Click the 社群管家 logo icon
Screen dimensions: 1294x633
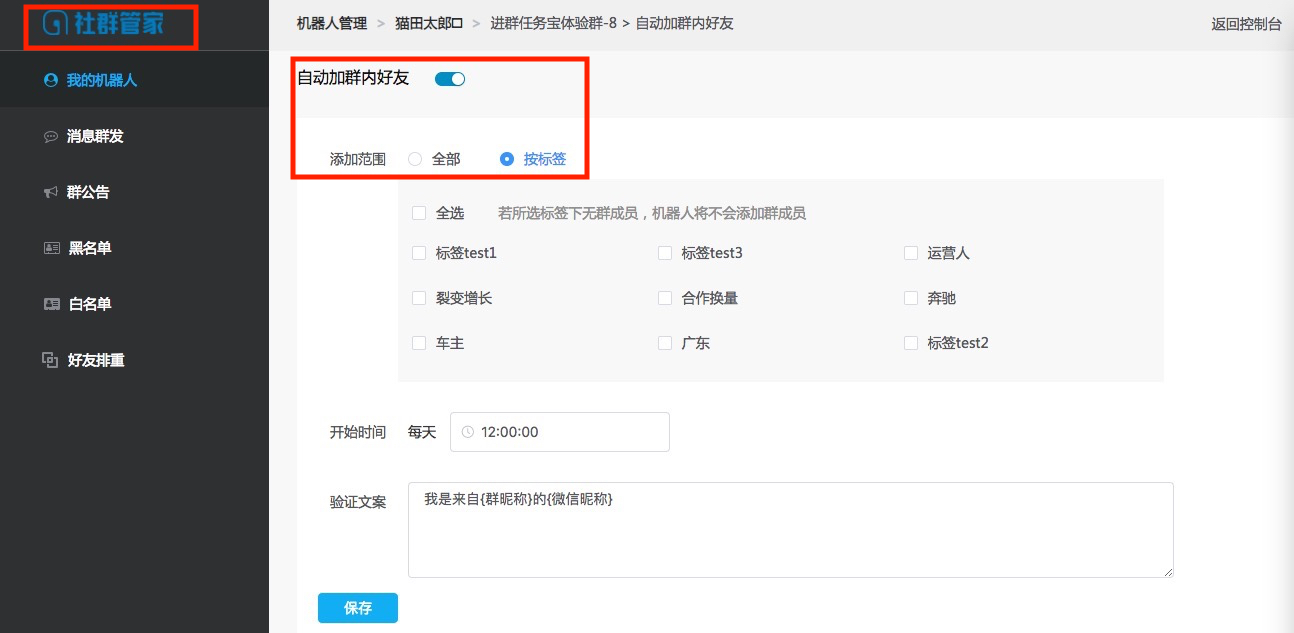coord(57,24)
